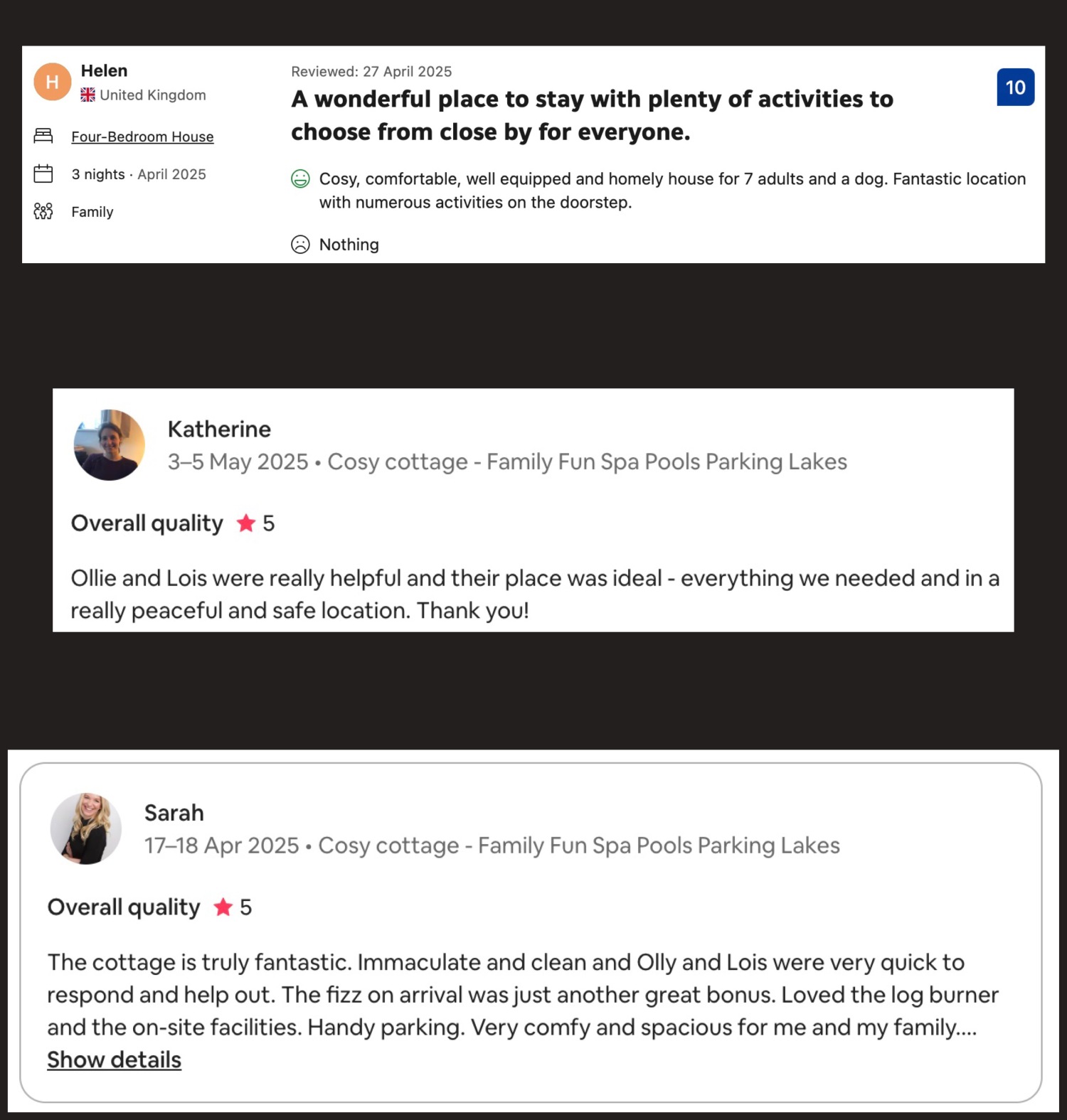Click Helen's orange H avatar
Viewport: 1067px width, 1120px height.
tap(52, 82)
